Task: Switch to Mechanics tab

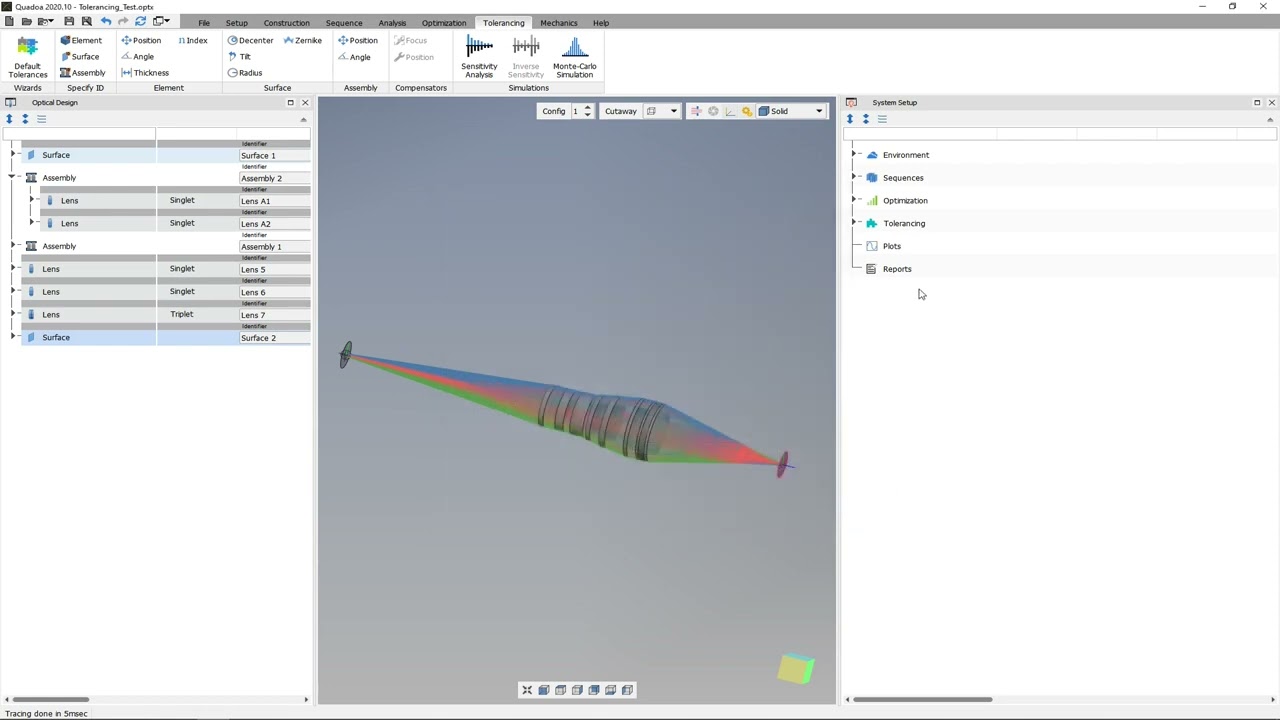Action: [x=559, y=23]
